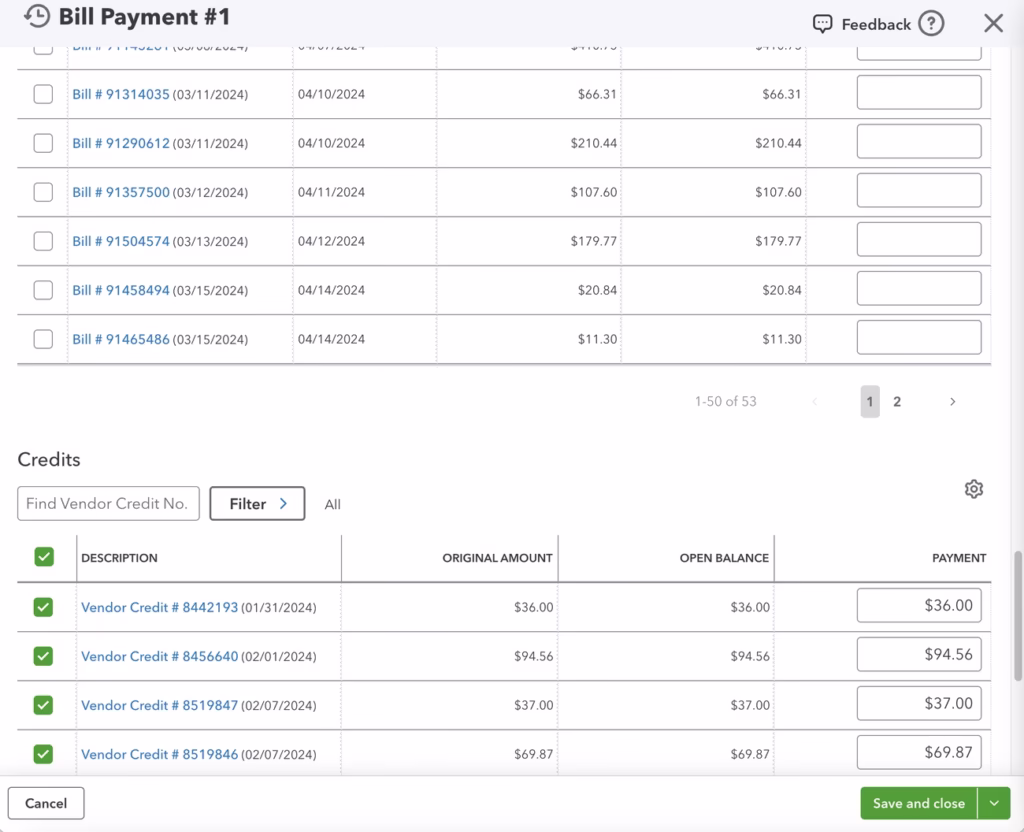Open Vendor Credit # 8442193 link

coord(159,607)
